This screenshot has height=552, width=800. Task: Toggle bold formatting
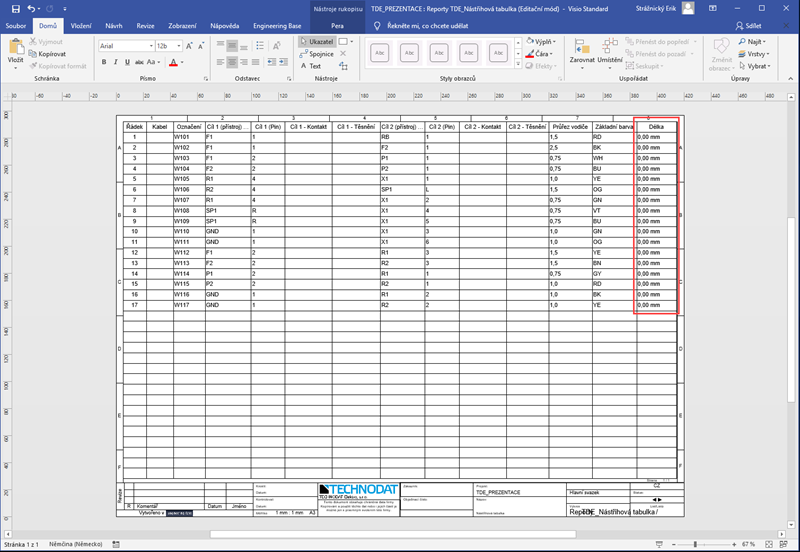coord(103,62)
